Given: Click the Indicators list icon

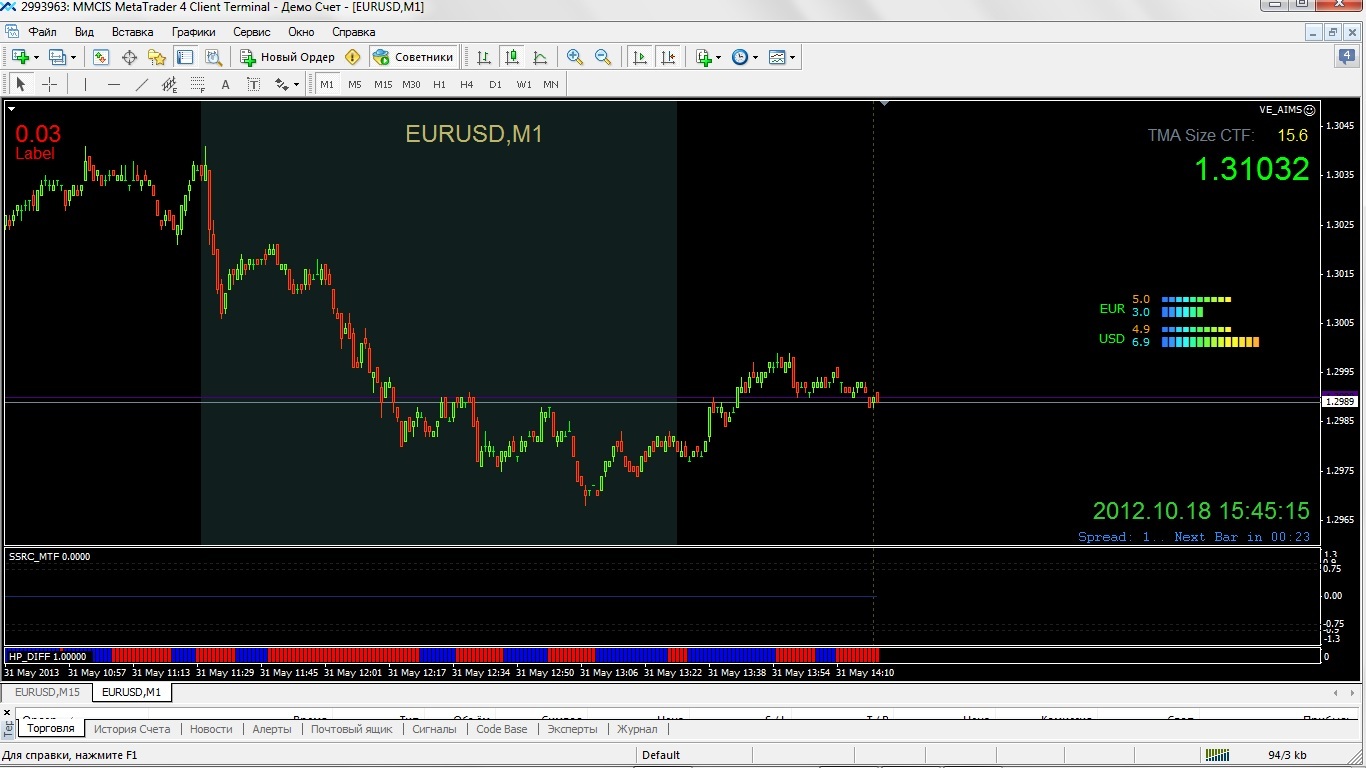Looking at the screenshot, I should tap(703, 57).
